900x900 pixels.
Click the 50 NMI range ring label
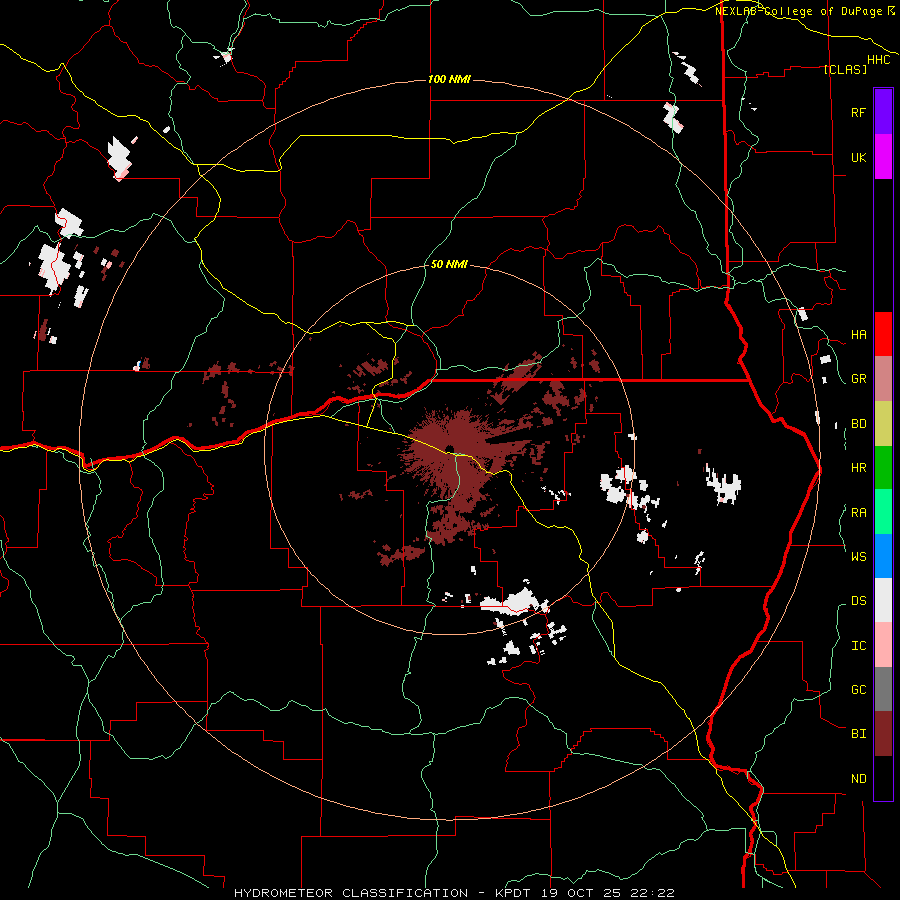pyautogui.click(x=449, y=265)
